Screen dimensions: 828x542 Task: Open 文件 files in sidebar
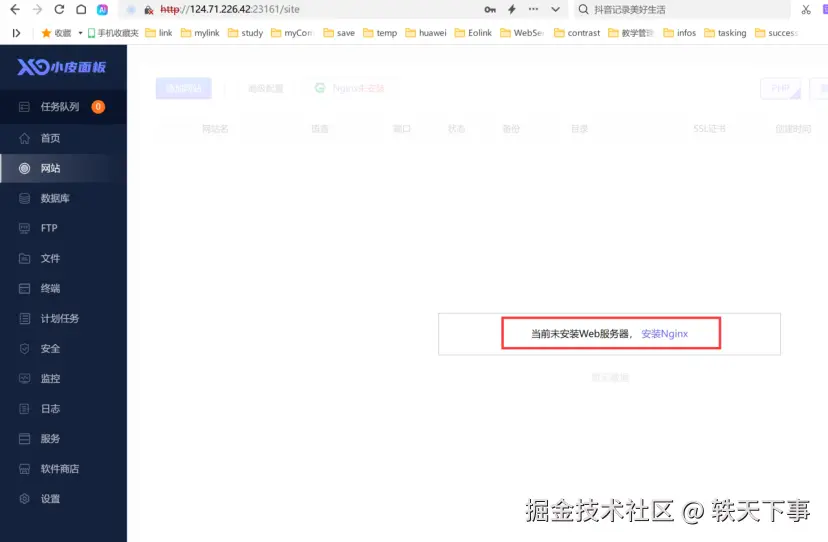click(x=63, y=258)
